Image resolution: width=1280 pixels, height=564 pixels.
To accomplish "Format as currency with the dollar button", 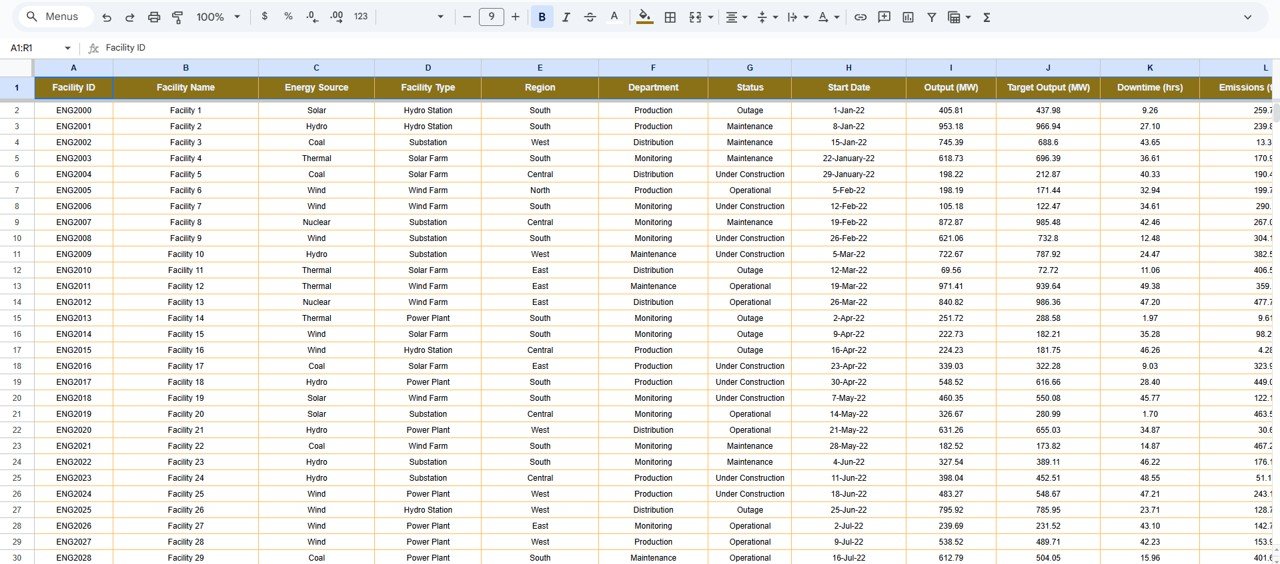I will tap(264, 17).
